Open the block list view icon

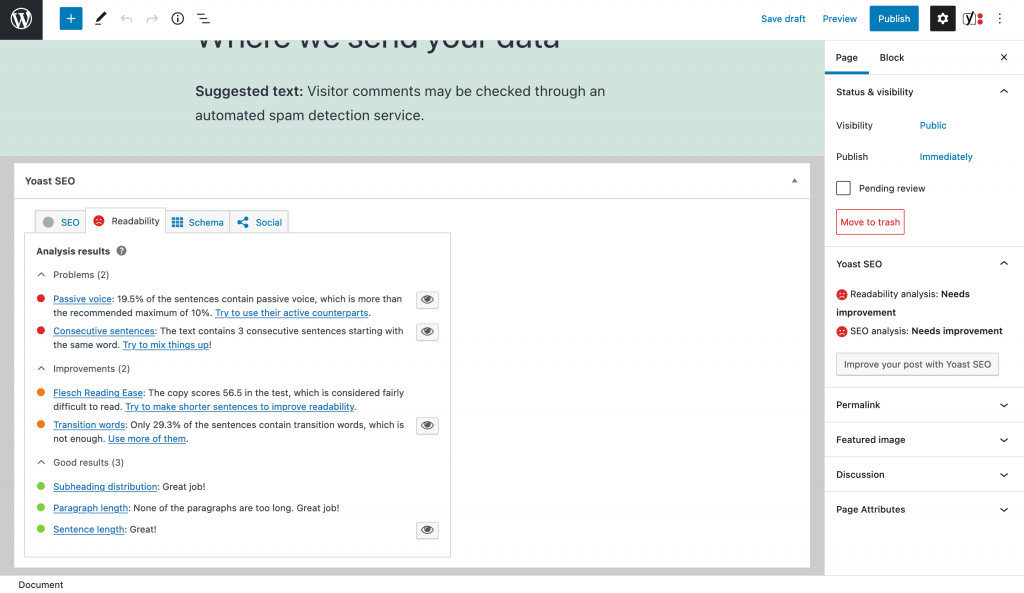tap(203, 19)
